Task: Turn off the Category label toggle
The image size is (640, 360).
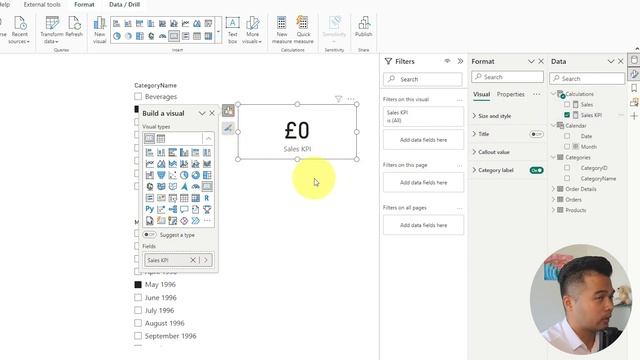Action: [536, 170]
